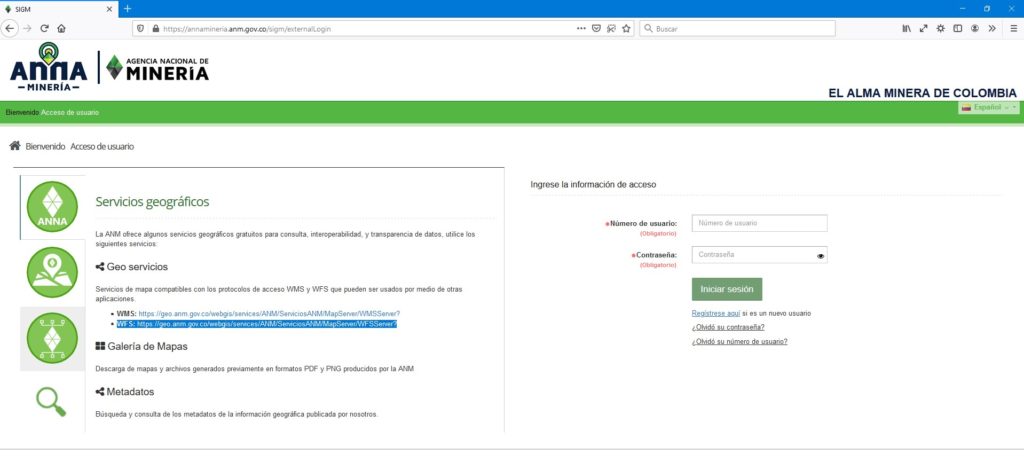Click the green magnifier search icon
1024x470 pixels.
click(x=51, y=401)
